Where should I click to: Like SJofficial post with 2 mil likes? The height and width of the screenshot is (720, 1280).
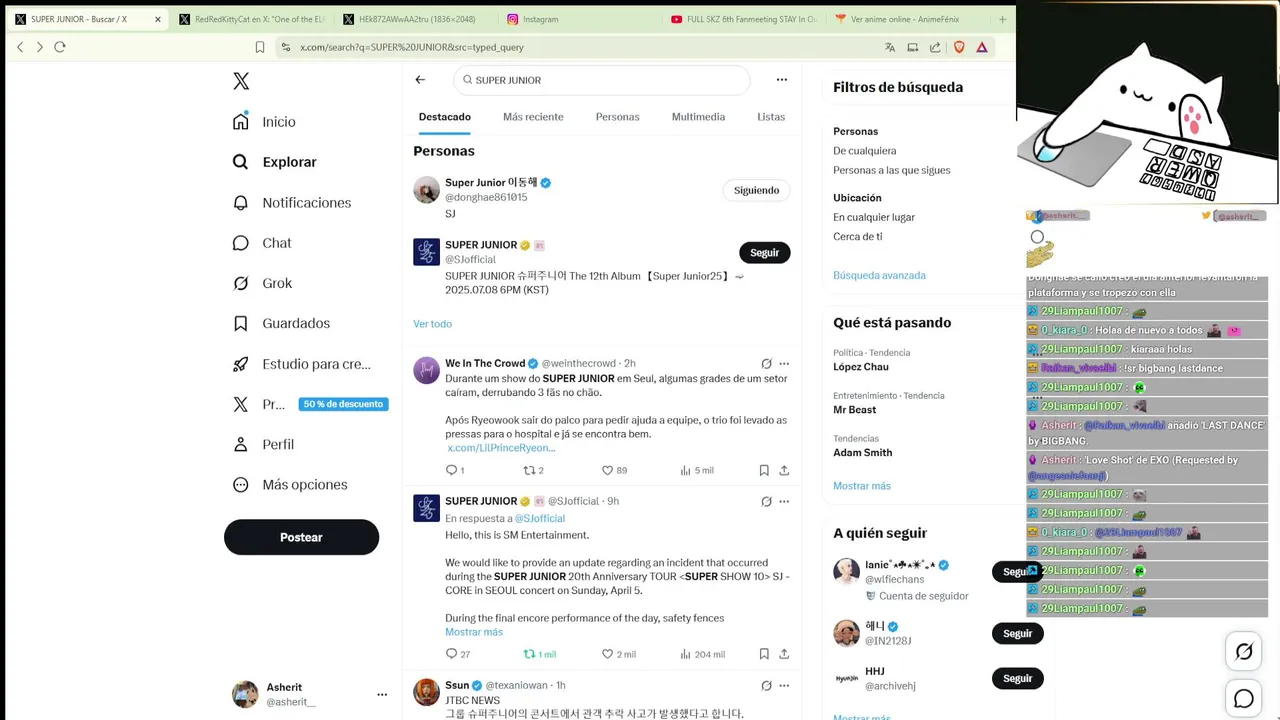[x=607, y=654]
